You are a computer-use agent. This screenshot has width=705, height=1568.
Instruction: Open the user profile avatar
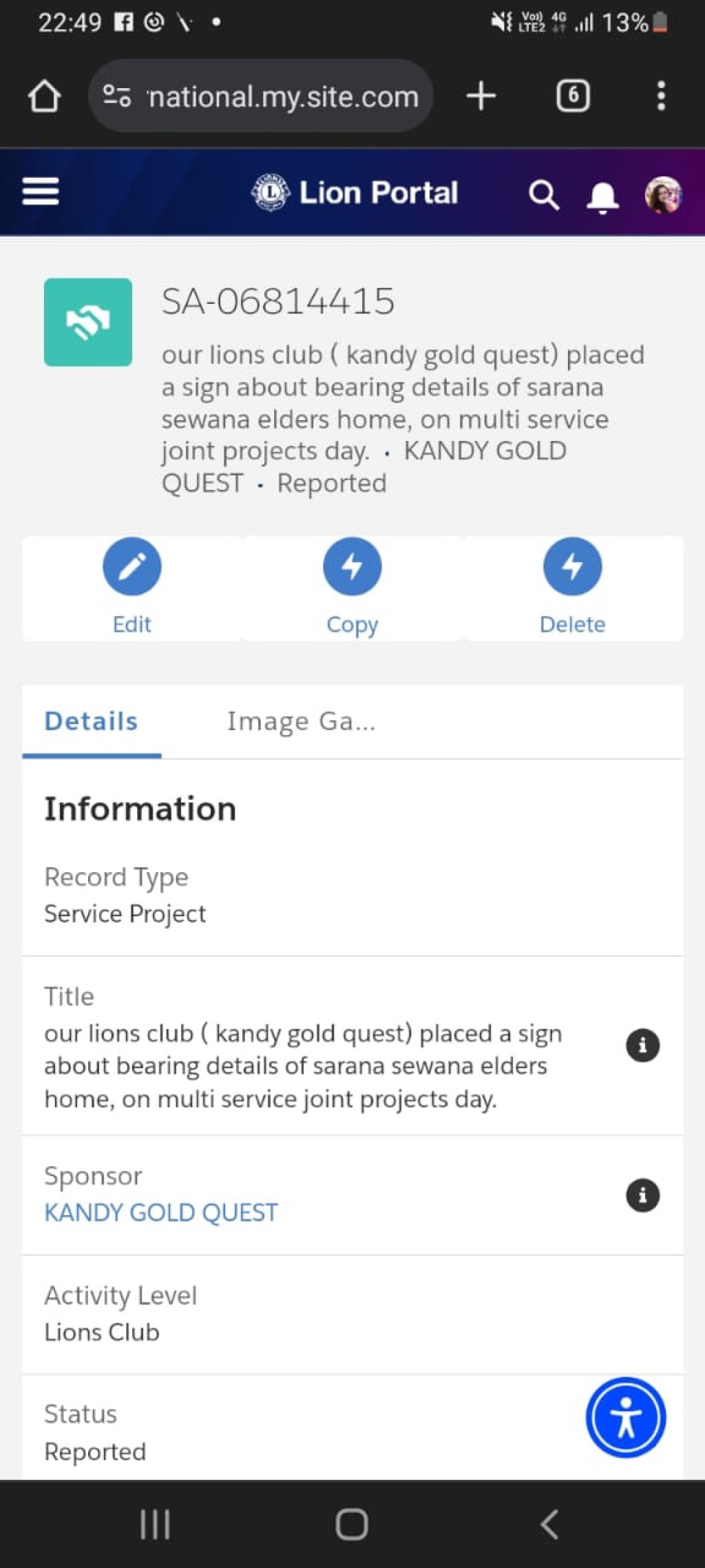click(x=663, y=195)
